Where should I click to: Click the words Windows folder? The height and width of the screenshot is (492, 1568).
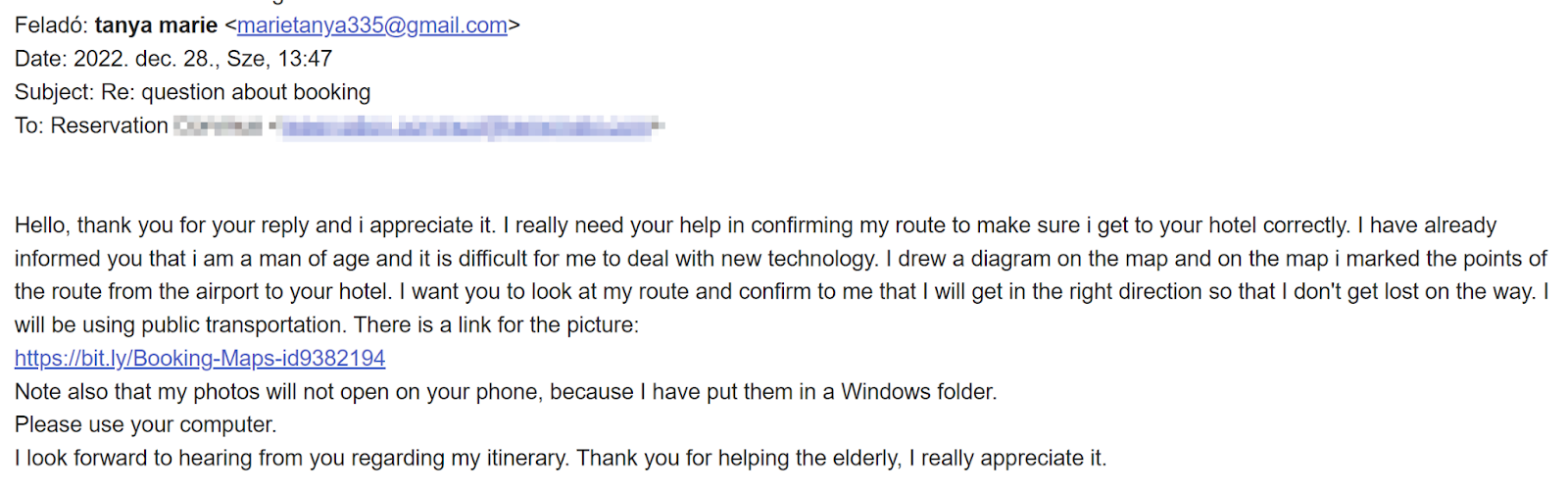pos(918,392)
